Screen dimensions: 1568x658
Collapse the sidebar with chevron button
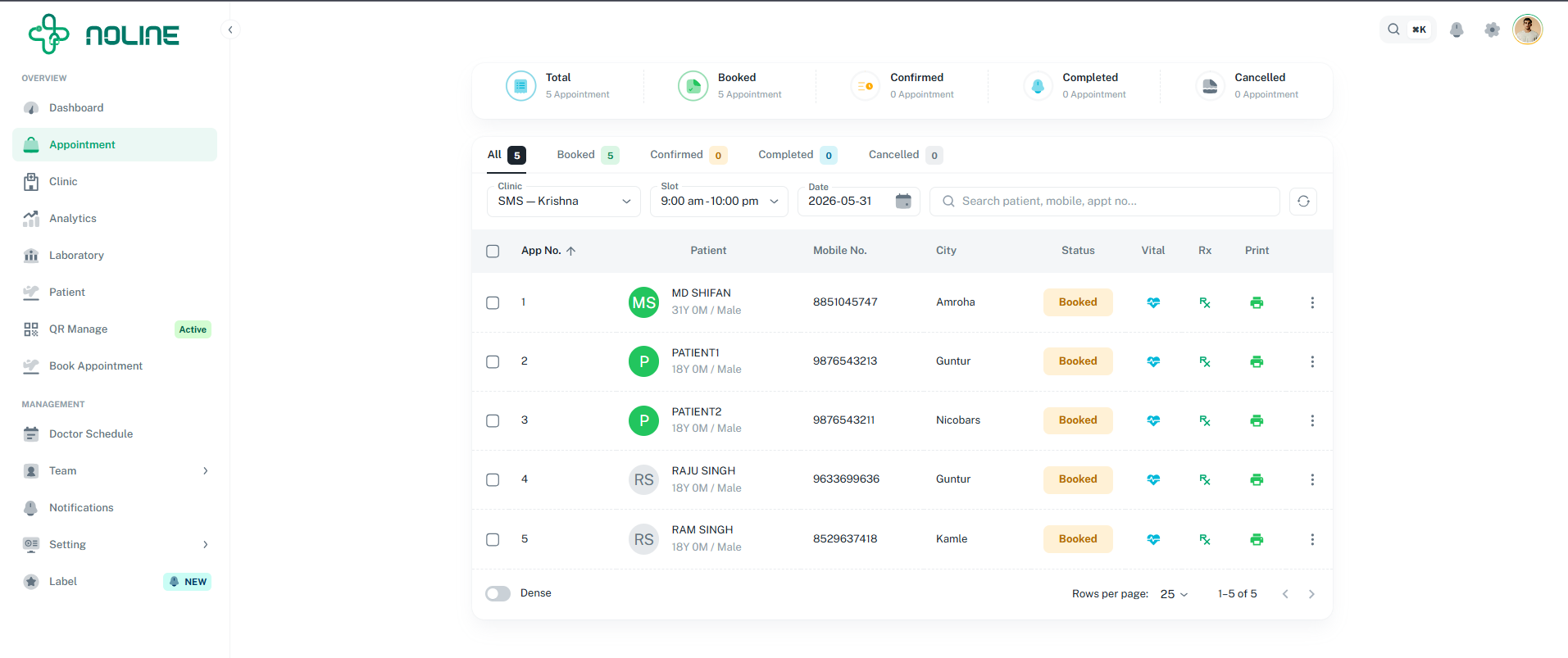[230, 29]
